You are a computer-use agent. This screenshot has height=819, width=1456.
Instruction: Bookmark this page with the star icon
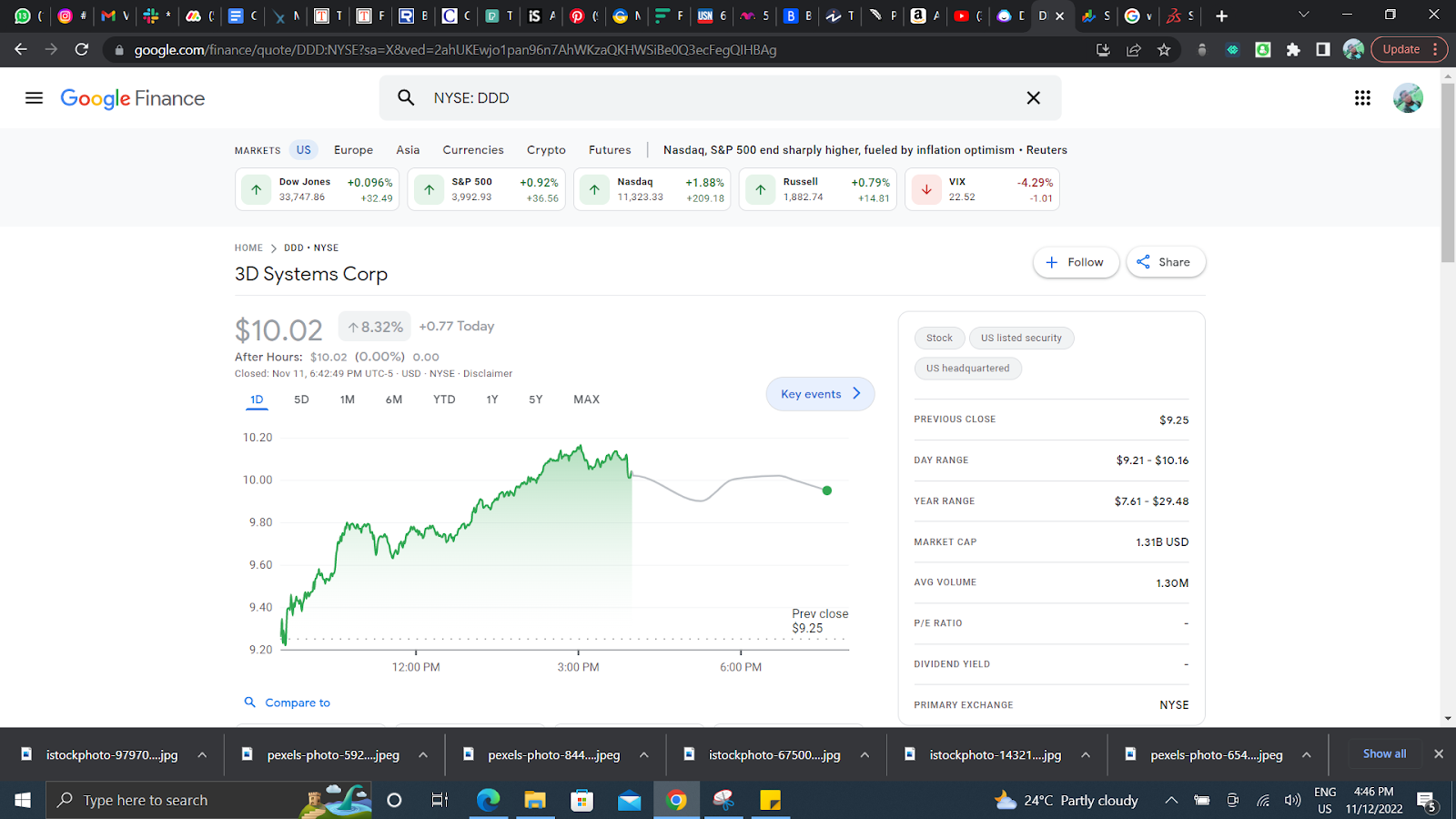click(1164, 50)
